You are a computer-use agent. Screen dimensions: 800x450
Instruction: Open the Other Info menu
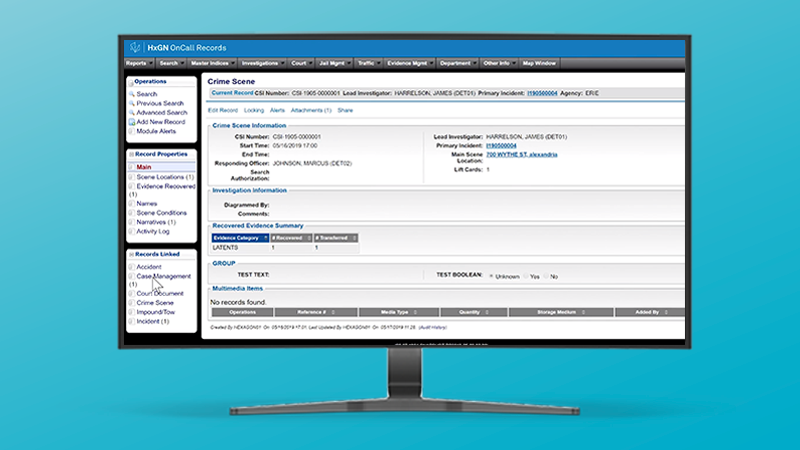coord(499,63)
